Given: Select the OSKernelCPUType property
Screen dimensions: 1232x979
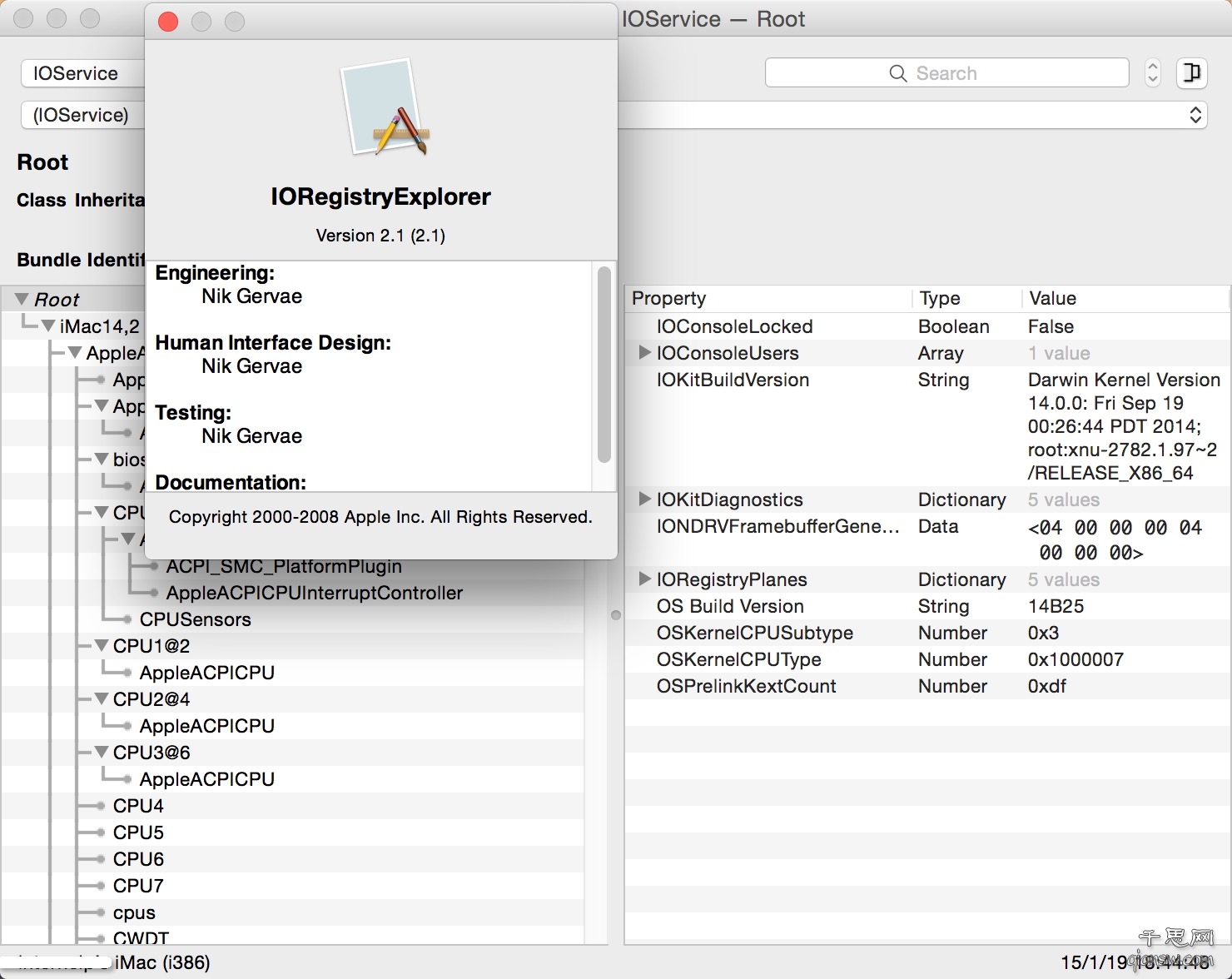Looking at the screenshot, I should click(x=738, y=659).
